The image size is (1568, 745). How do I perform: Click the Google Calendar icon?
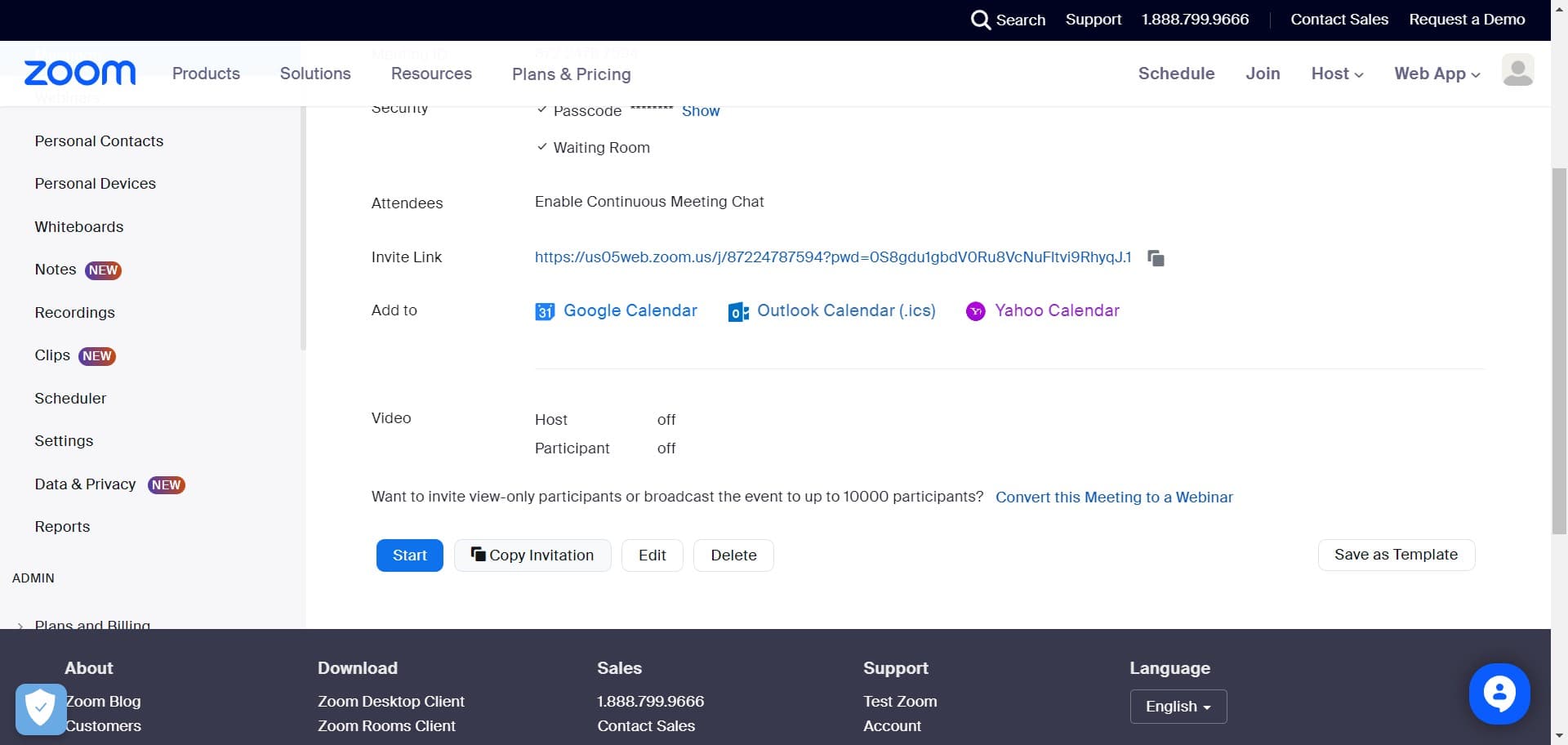click(545, 311)
